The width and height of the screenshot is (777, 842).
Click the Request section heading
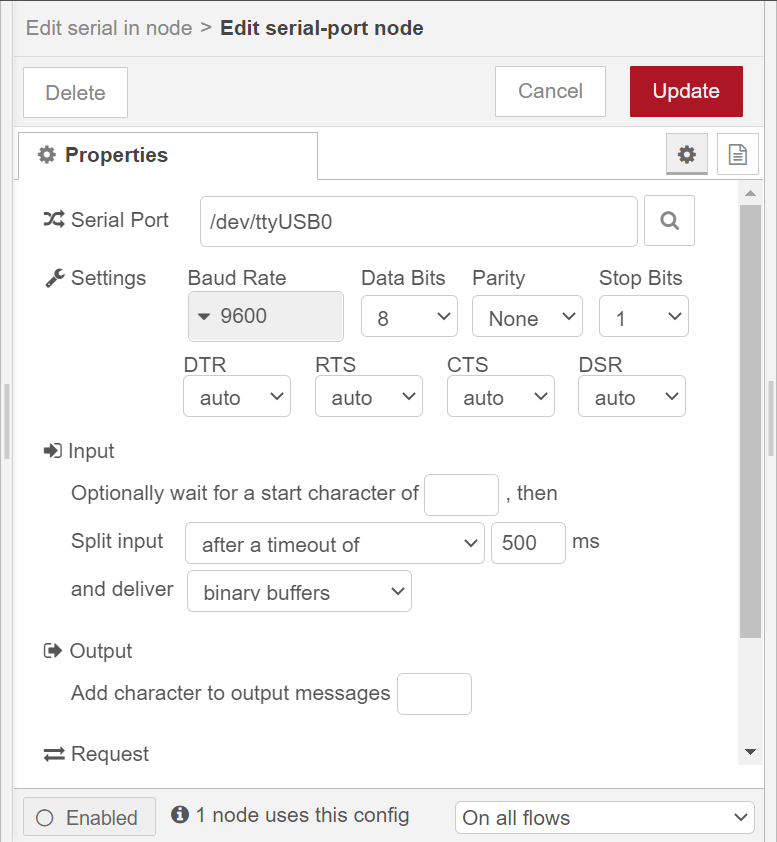click(x=97, y=754)
